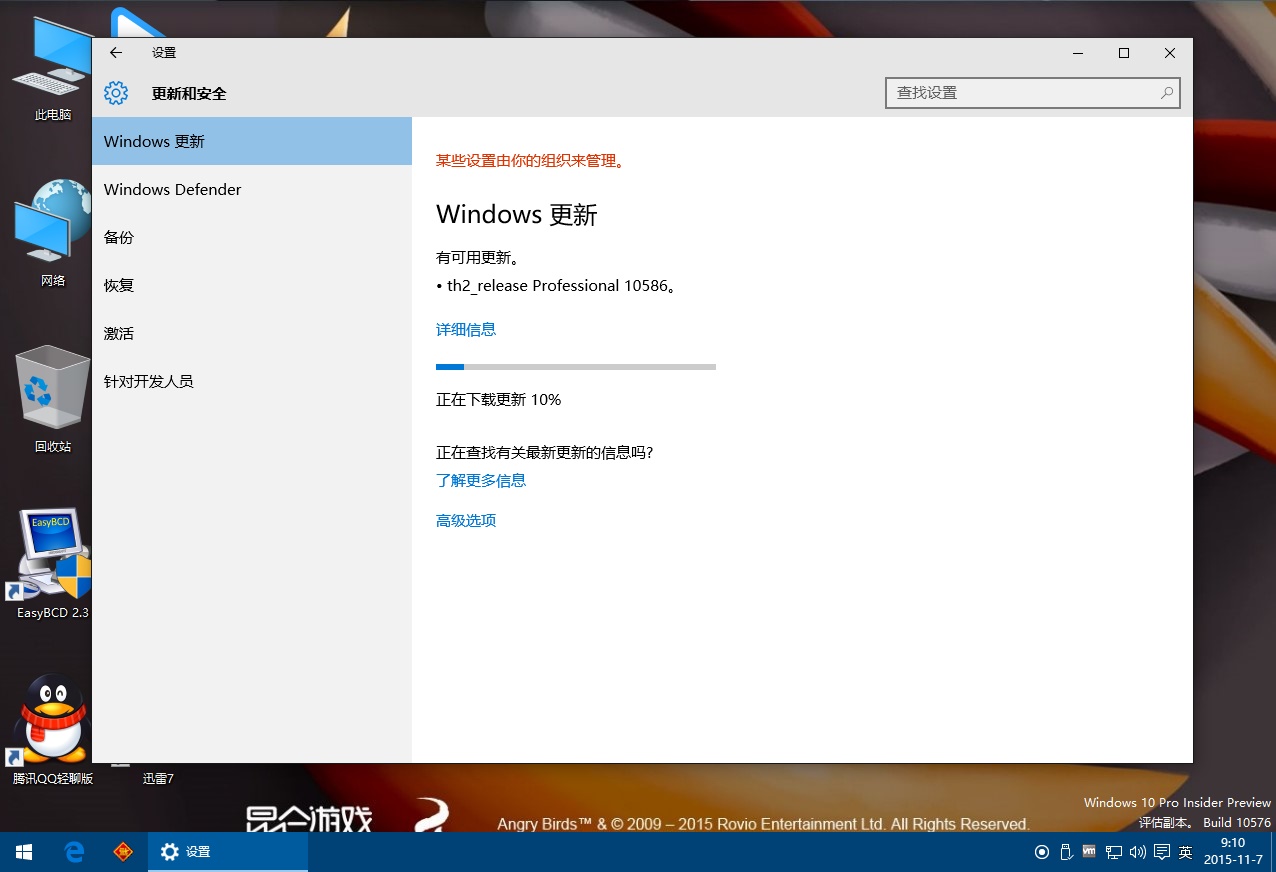The image size is (1276, 872).
Task: Open the 此电脑 desktop icon
Action: [x=52, y=69]
